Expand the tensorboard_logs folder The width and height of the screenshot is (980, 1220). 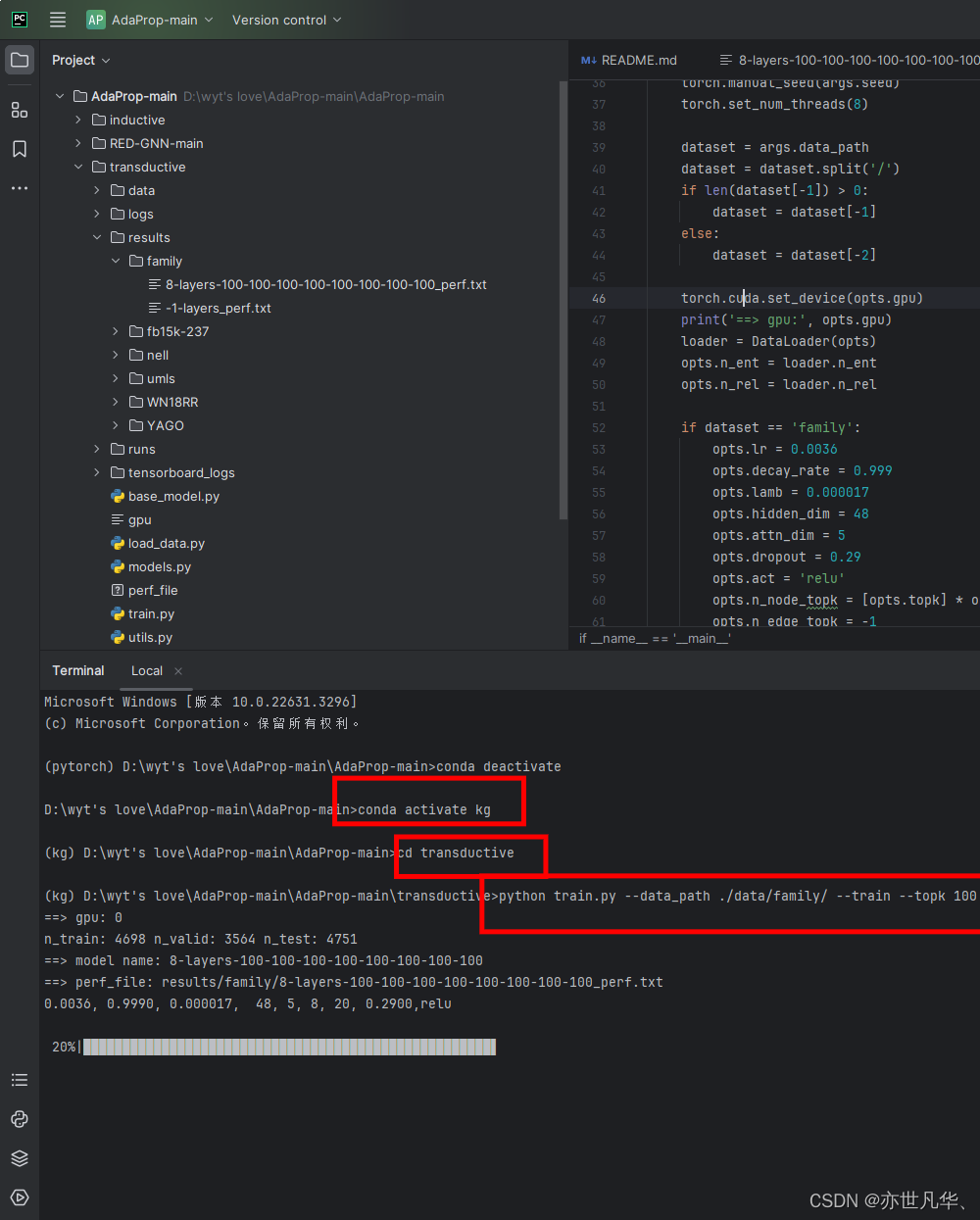(97, 472)
